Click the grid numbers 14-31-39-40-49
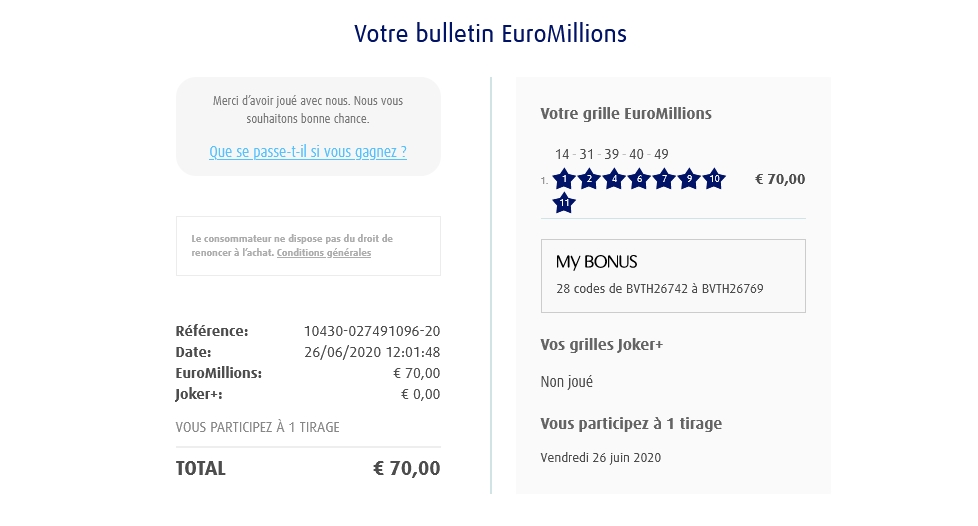This screenshot has height=526, width=978. [x=612, y=154]
